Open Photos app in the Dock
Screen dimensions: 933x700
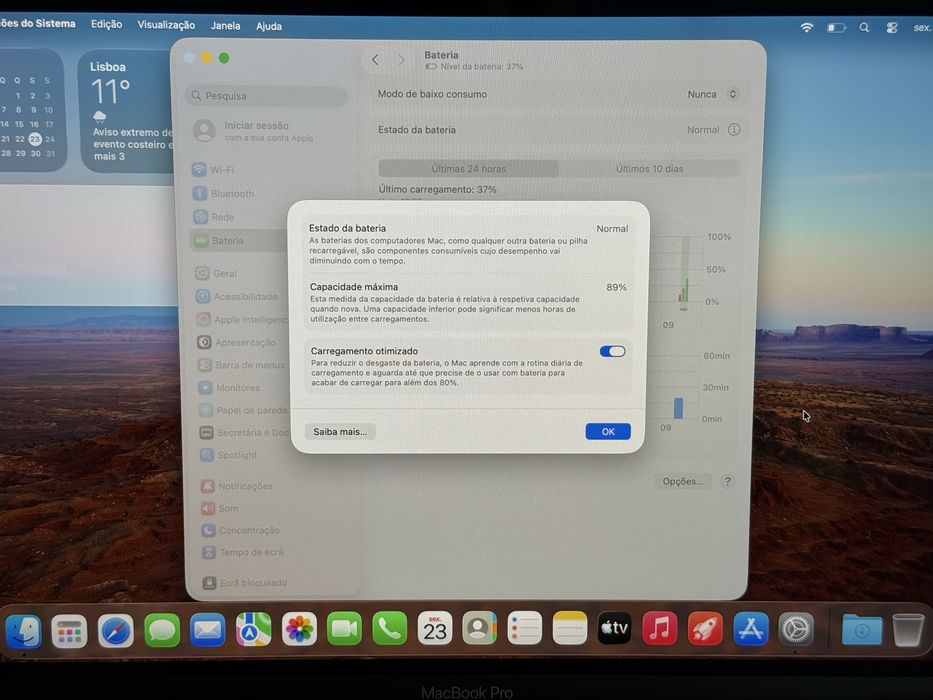(299, 629)
